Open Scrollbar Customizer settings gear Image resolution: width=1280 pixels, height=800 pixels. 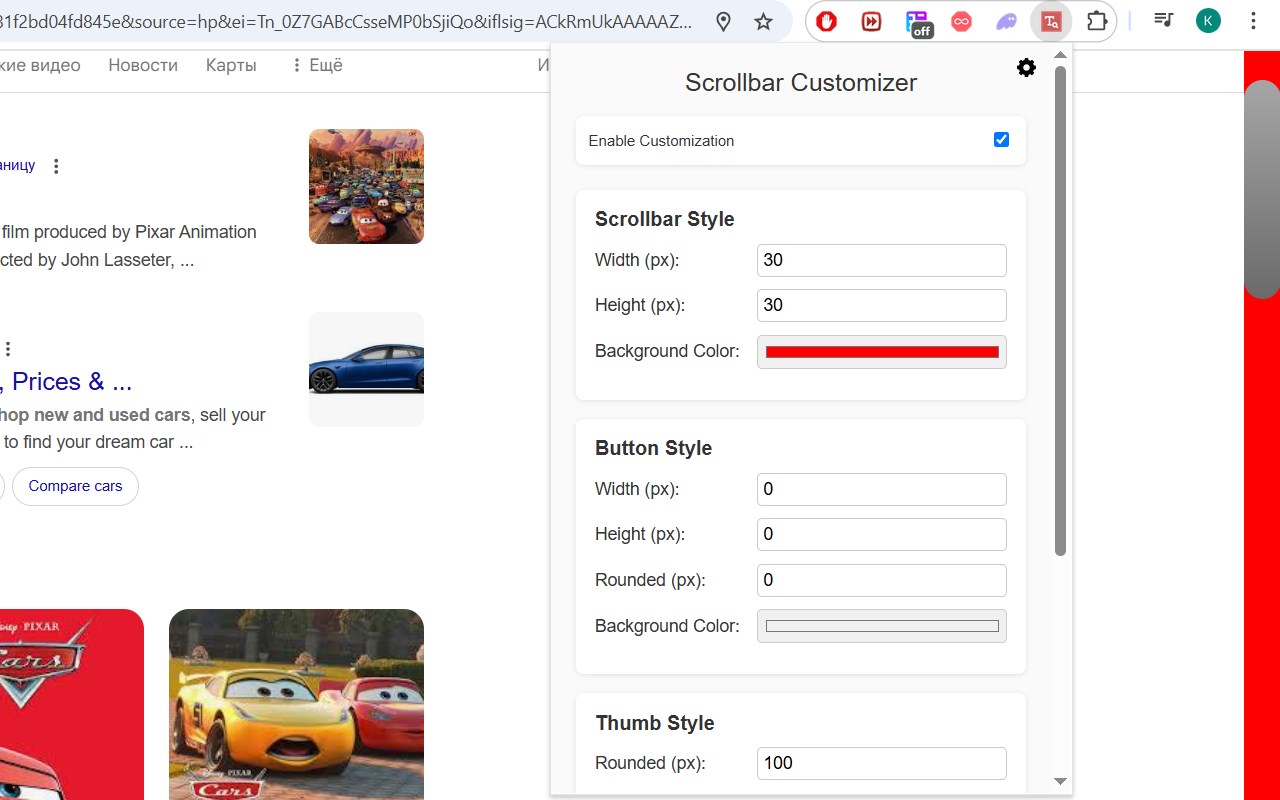tap(1026, 68)
